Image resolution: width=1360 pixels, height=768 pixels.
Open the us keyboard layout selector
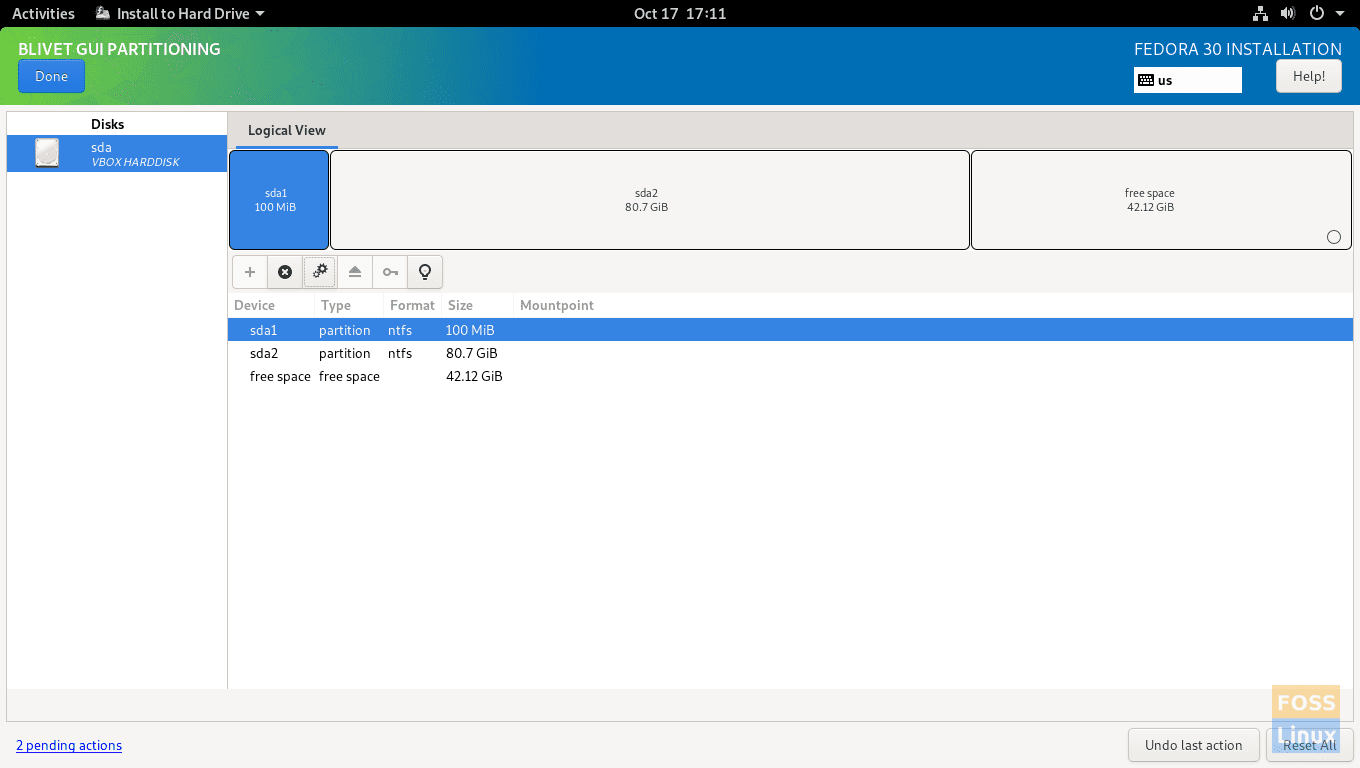click(1187, 80)
